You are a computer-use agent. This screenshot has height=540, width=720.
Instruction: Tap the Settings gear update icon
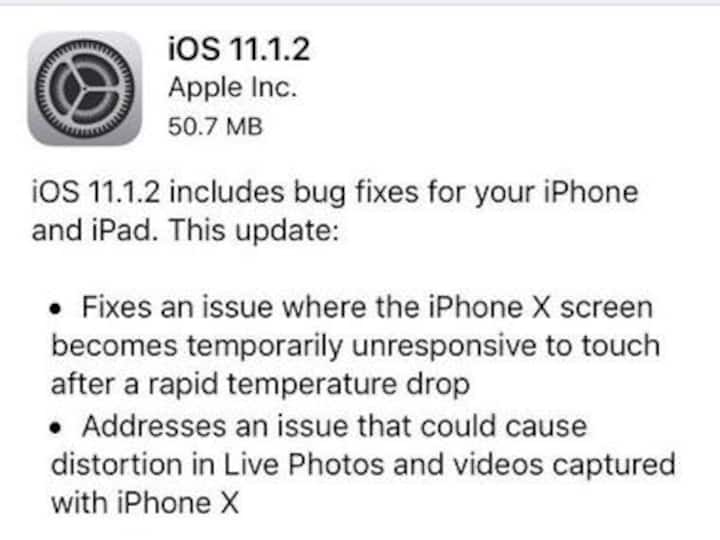[85, 89]
